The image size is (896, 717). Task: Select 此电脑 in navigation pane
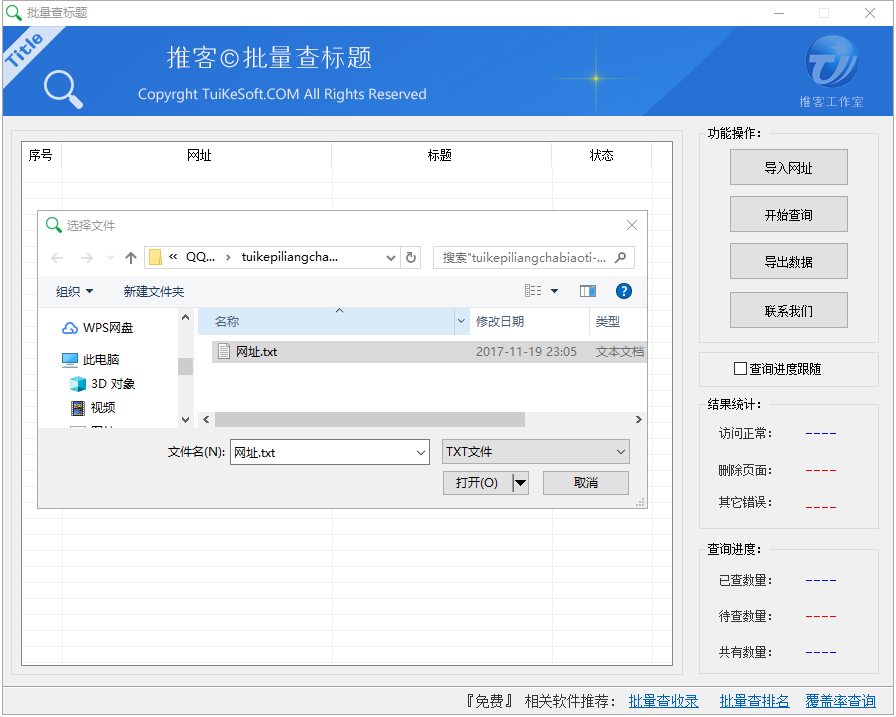coord(90,359)
